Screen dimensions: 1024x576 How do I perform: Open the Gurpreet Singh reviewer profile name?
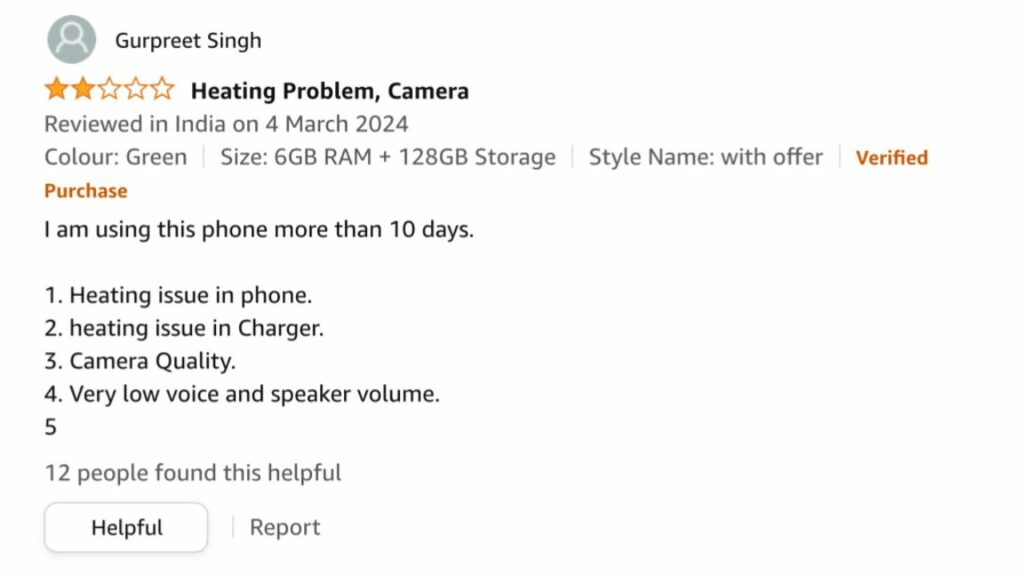pyautogui.click(x=188, y=41)
